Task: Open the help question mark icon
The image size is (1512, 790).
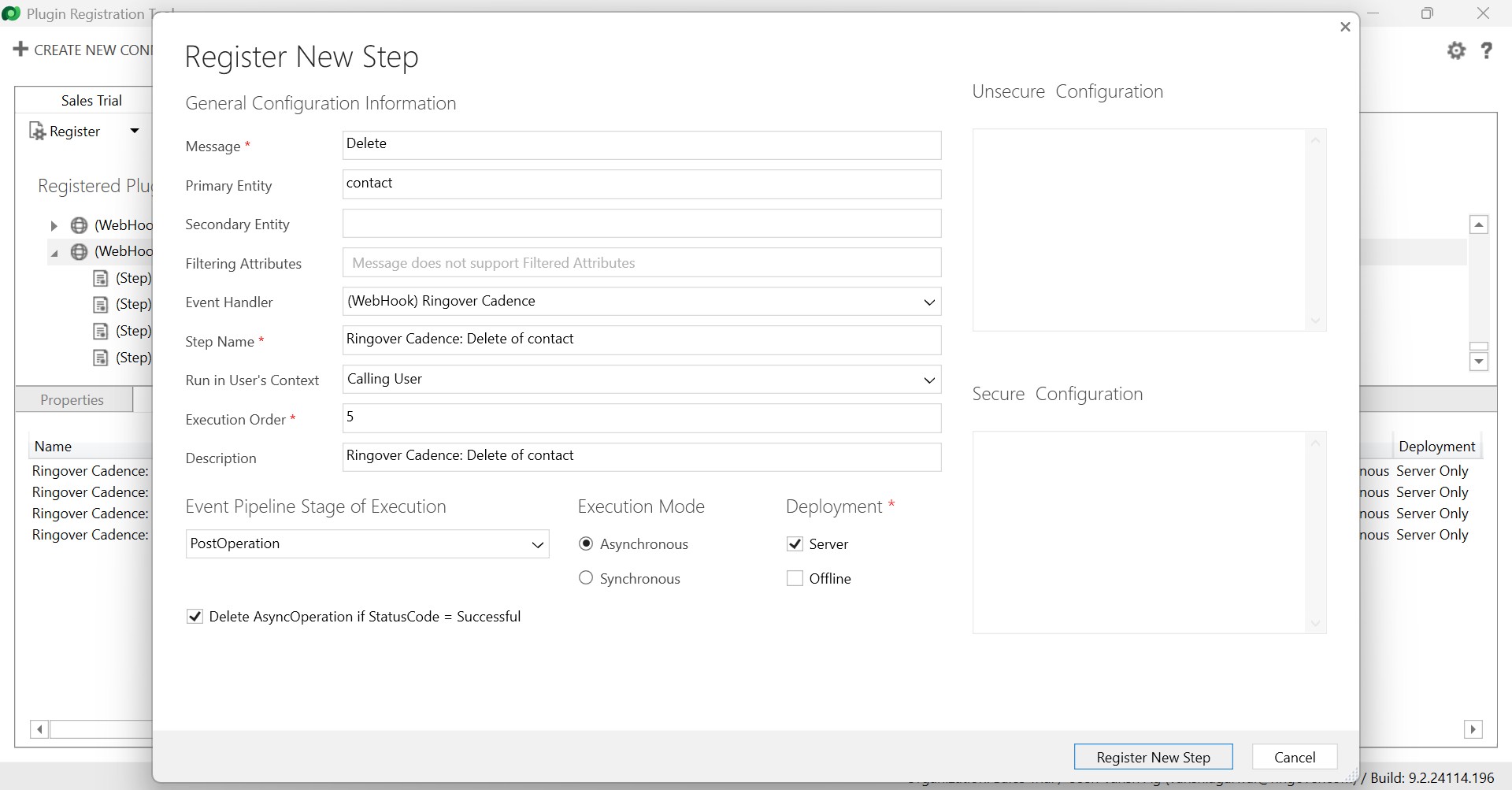Action: 1486,50
